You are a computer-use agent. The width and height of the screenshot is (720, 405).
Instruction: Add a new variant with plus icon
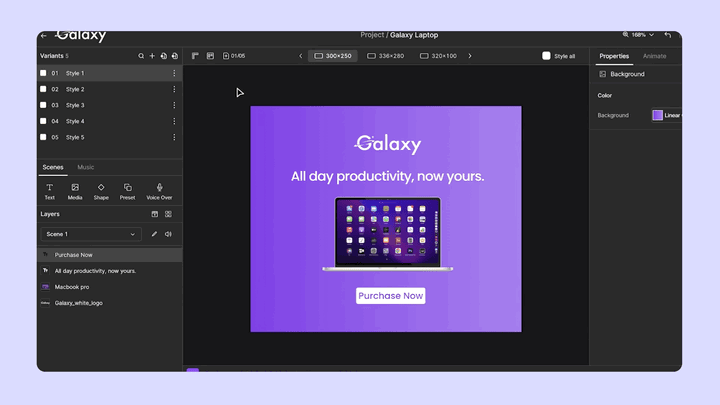tap(152, 56)
